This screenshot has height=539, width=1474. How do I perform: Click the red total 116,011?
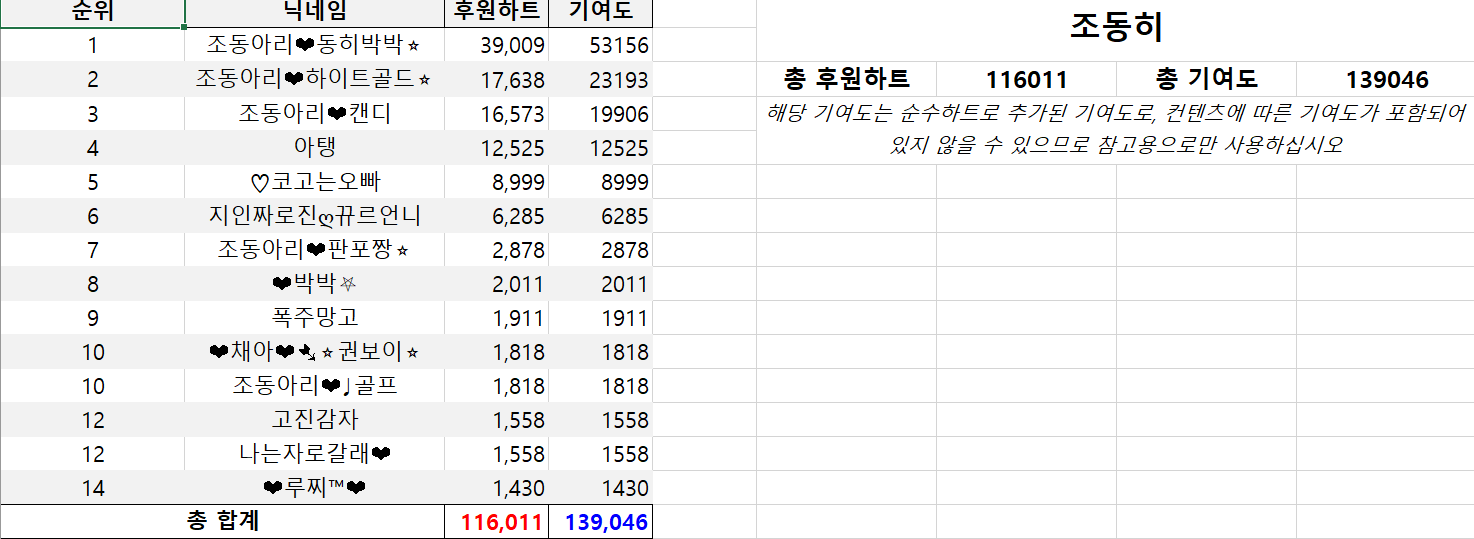497,521
